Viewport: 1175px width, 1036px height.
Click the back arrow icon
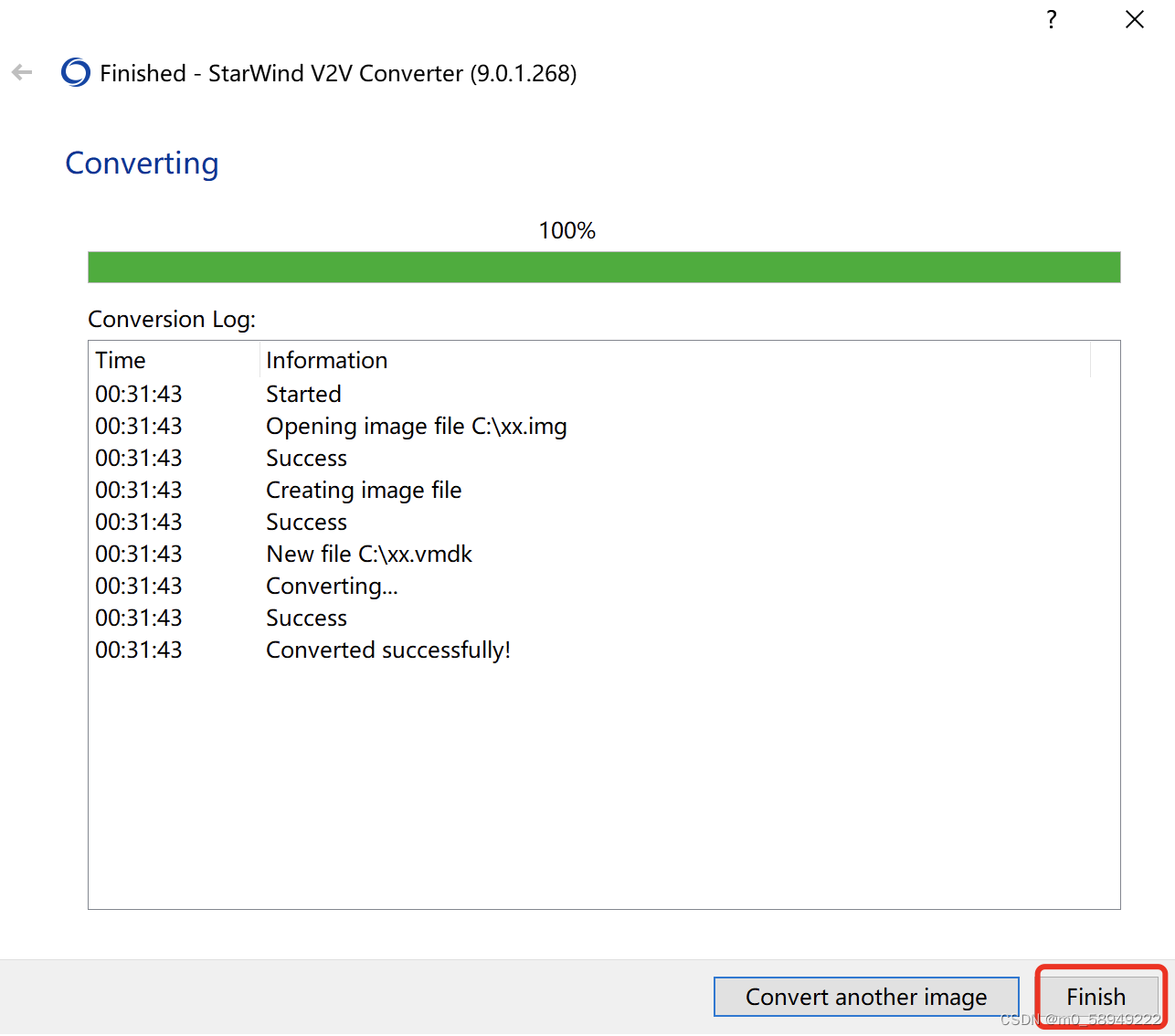[22, 72]
